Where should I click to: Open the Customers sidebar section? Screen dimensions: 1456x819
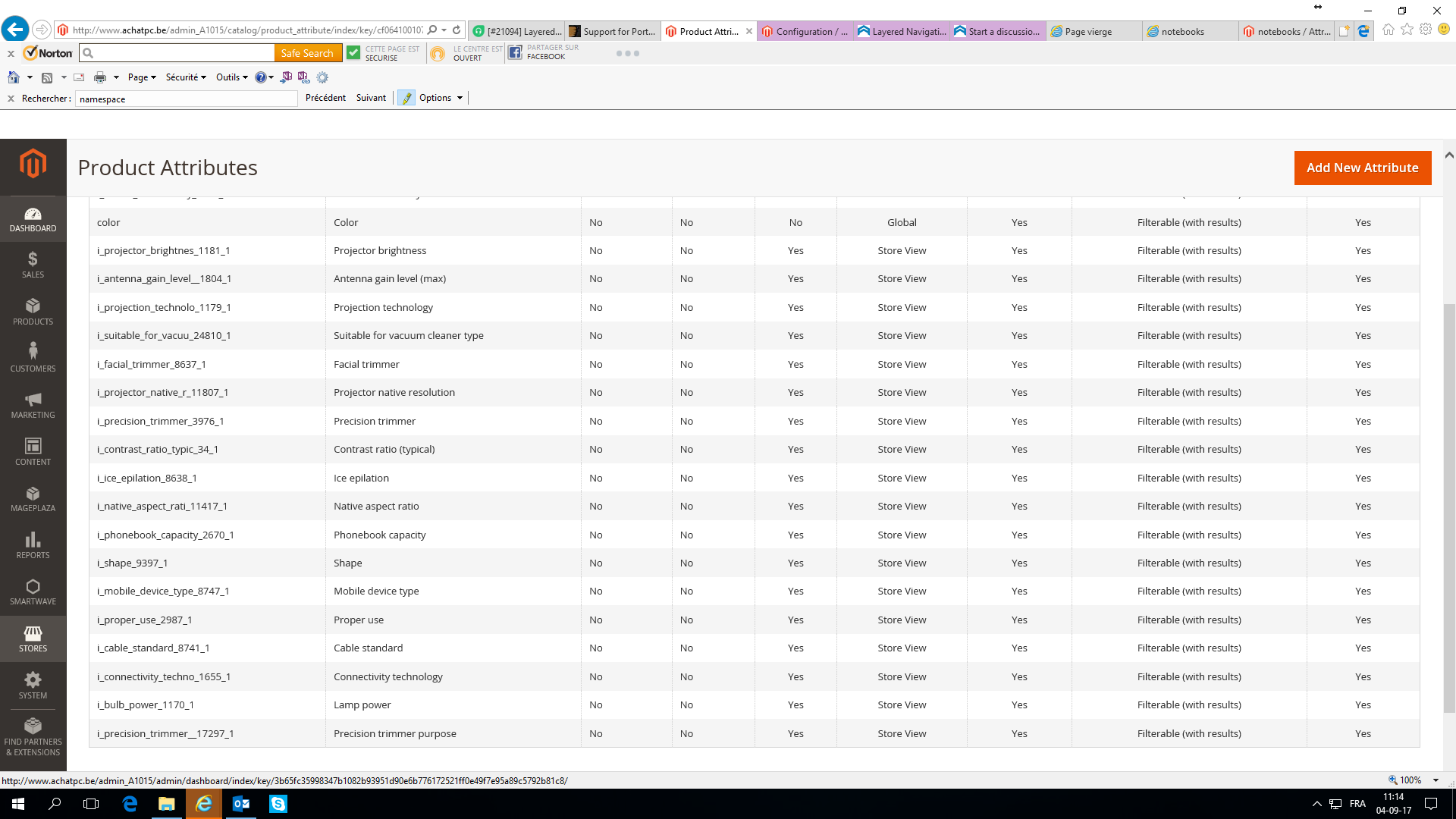coord(33,358)
